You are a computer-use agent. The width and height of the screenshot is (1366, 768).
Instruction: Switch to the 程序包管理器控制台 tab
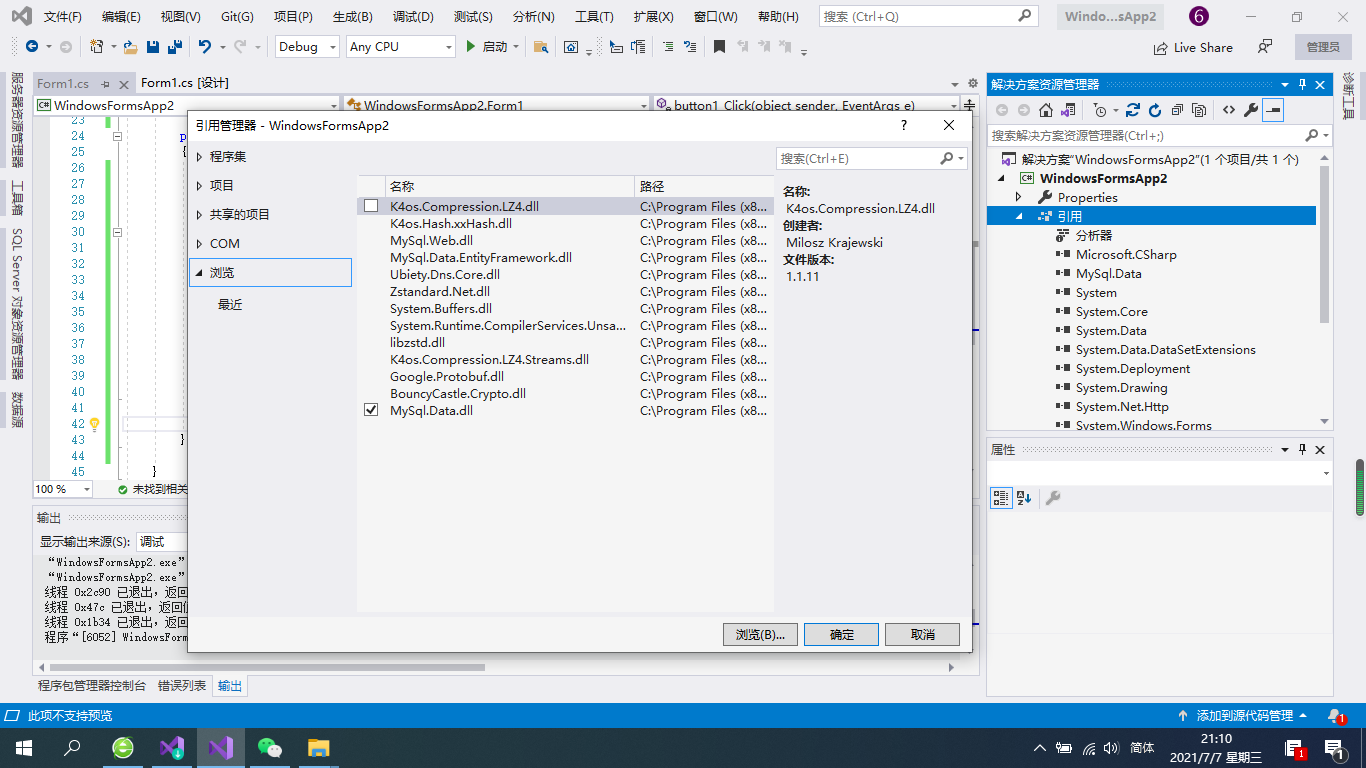[x=92, y=686]
